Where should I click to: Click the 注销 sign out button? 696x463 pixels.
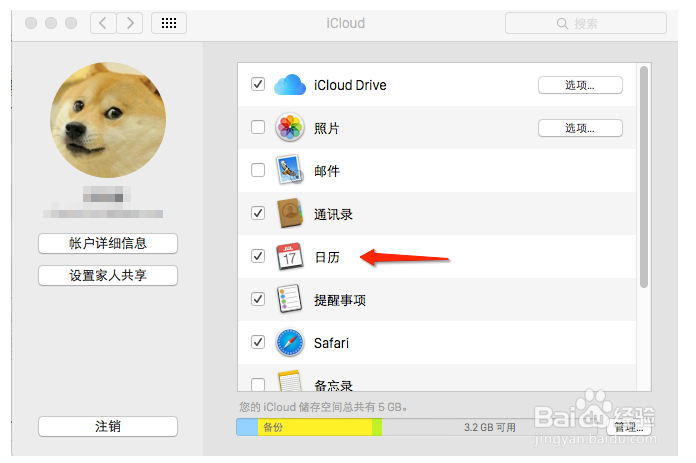pos(108,426)
